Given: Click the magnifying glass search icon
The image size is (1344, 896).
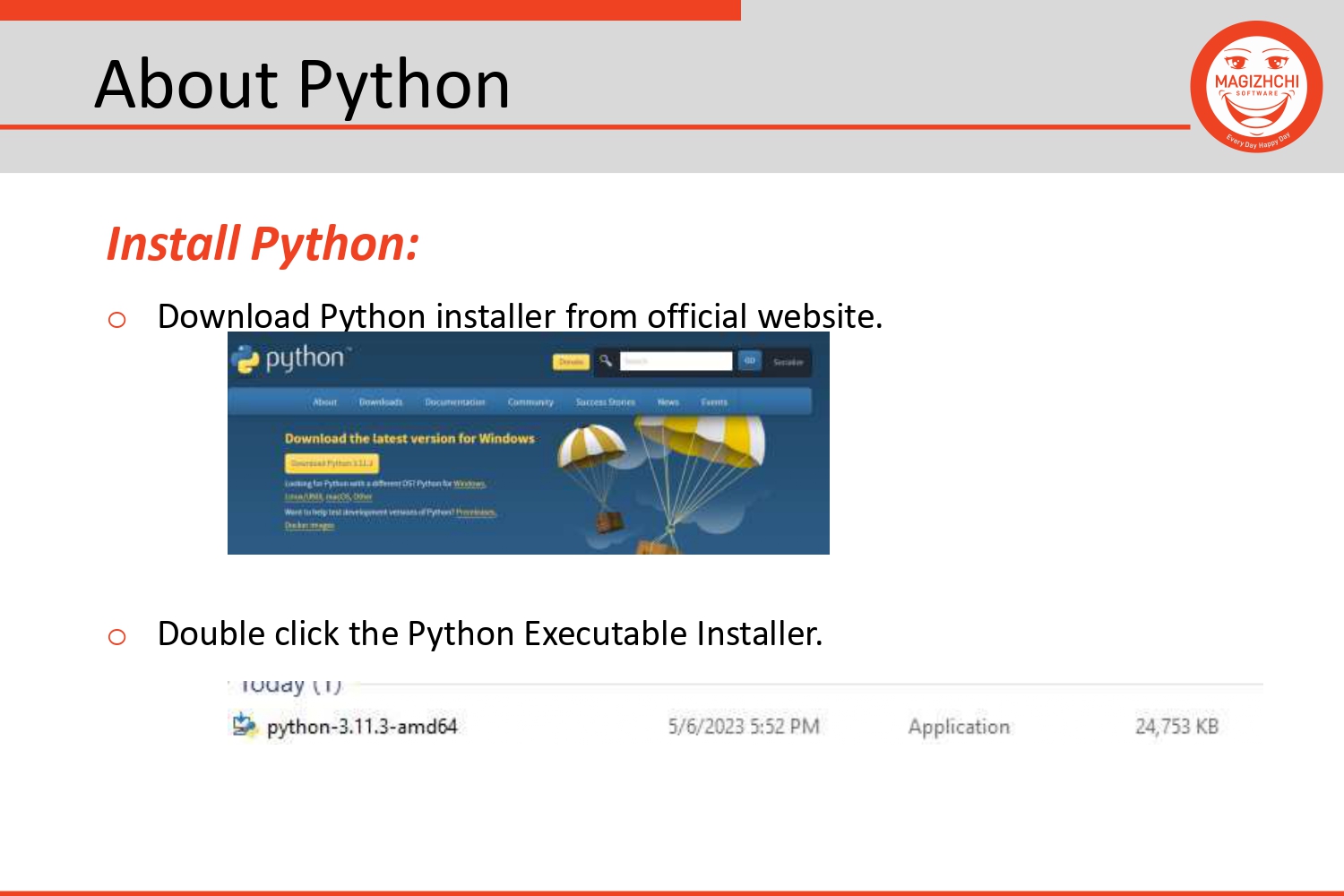Looking at the screenshot, I should click(x=606, y=361).
